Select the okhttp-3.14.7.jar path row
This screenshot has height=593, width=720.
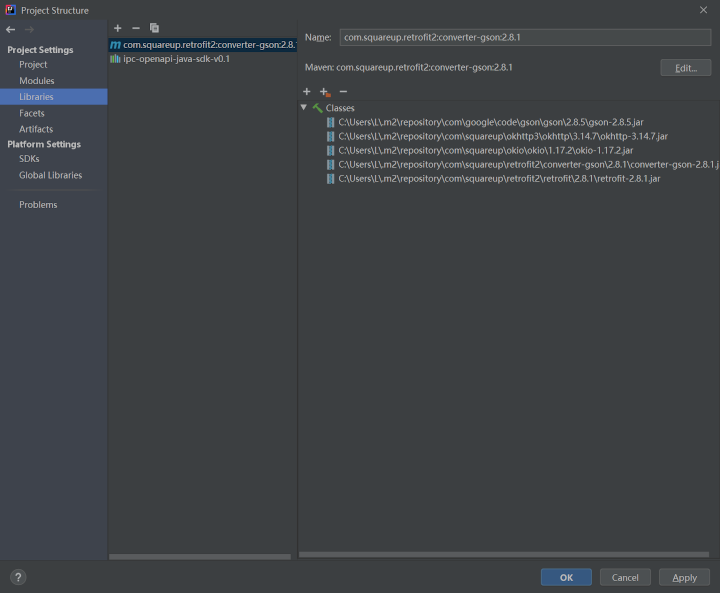(x=503, y=136)
